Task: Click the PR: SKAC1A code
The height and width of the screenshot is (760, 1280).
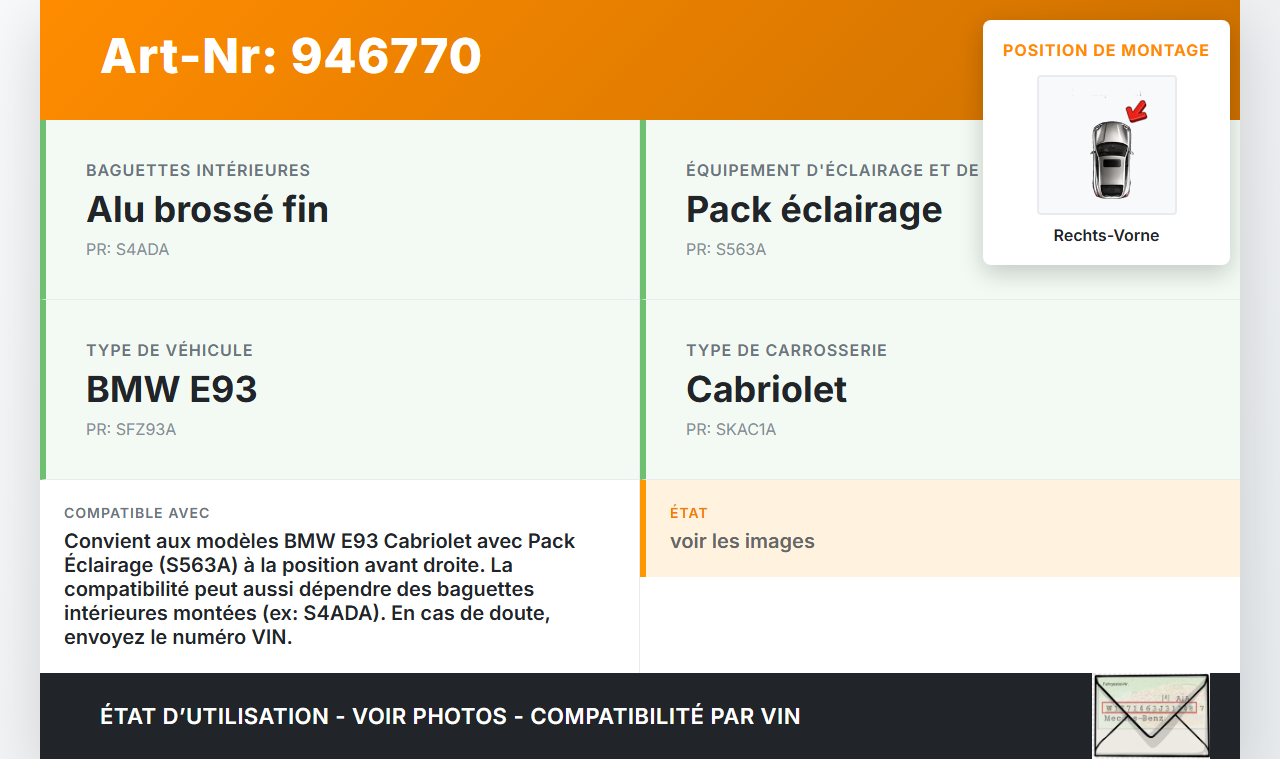Action: point(731,430)
